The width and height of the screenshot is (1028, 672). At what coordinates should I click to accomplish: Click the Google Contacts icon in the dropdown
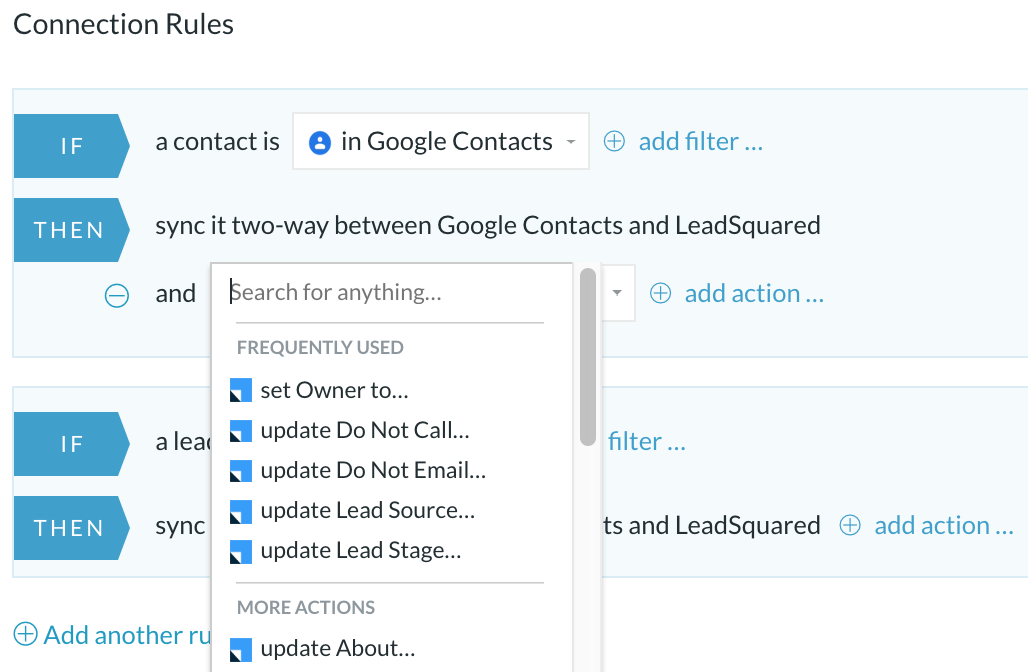pos(320,142)
